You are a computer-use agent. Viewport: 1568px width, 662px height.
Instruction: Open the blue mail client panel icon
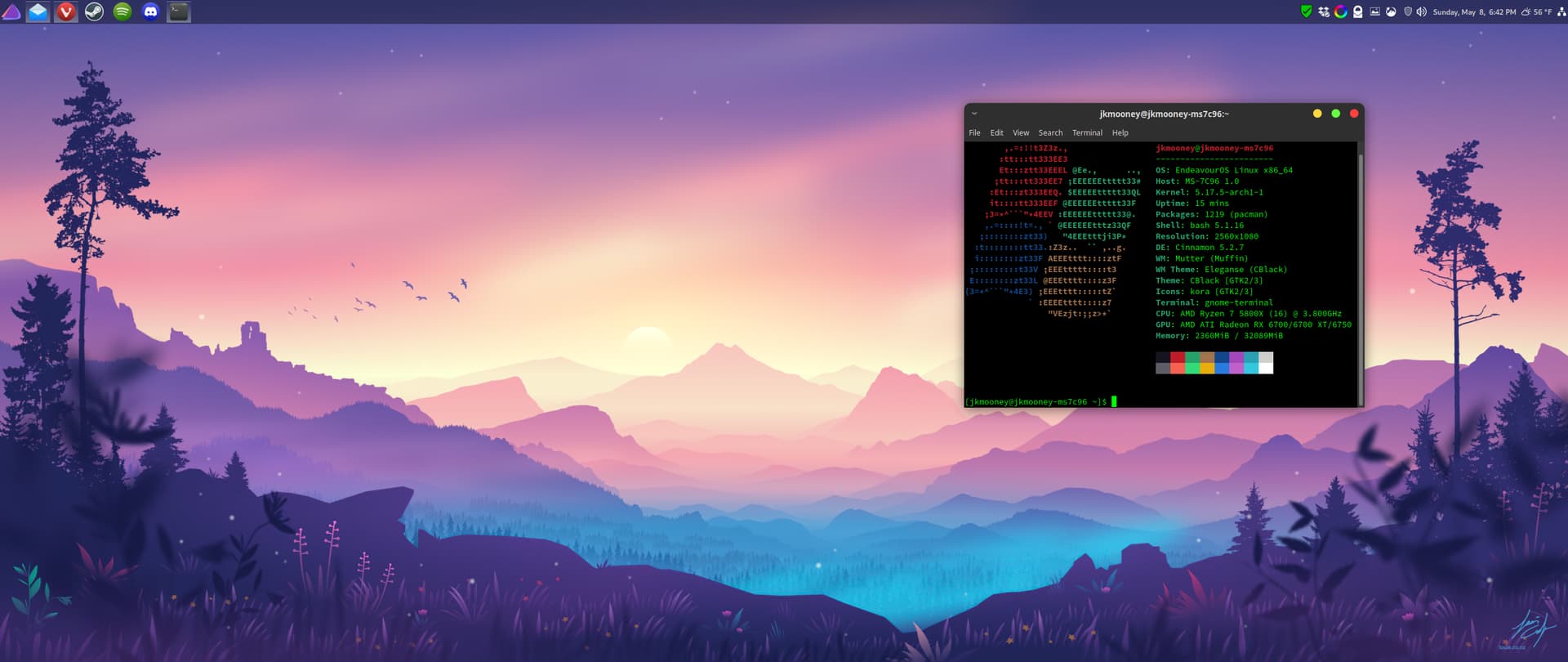(38, 11)
